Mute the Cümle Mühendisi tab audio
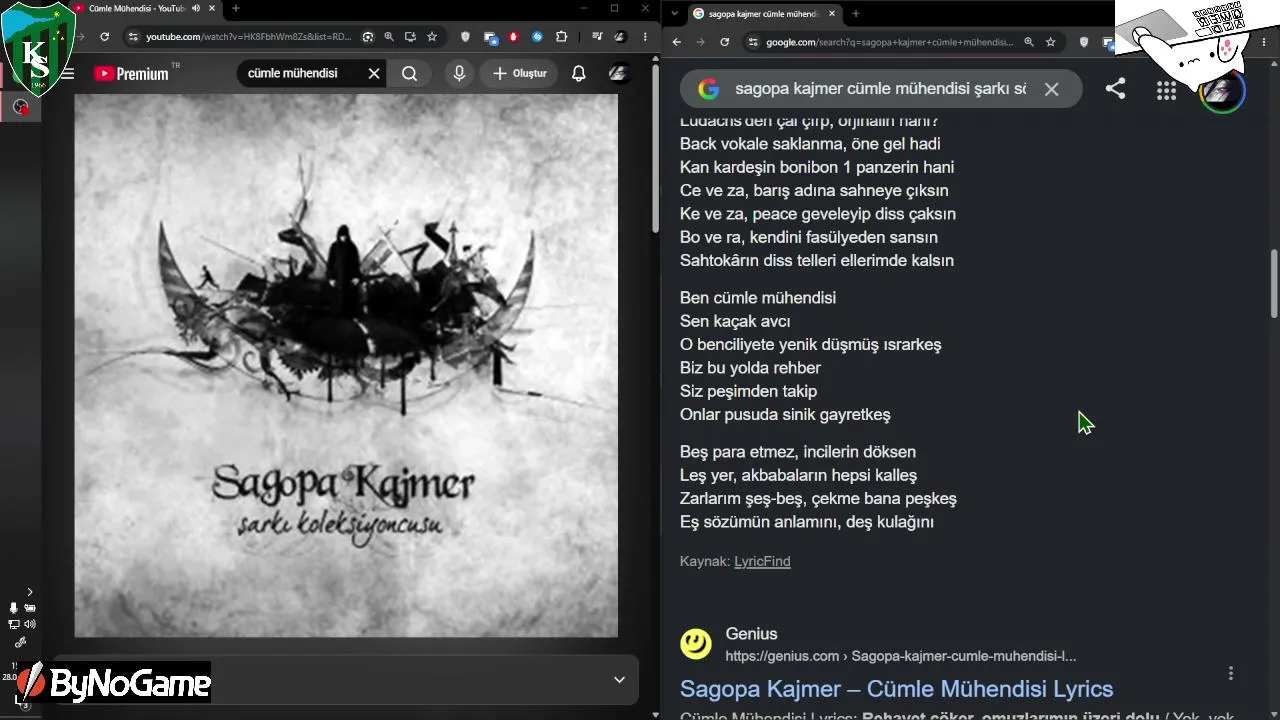The height and width of the screenshot is (720, 1280). click(x=196, y=9)
